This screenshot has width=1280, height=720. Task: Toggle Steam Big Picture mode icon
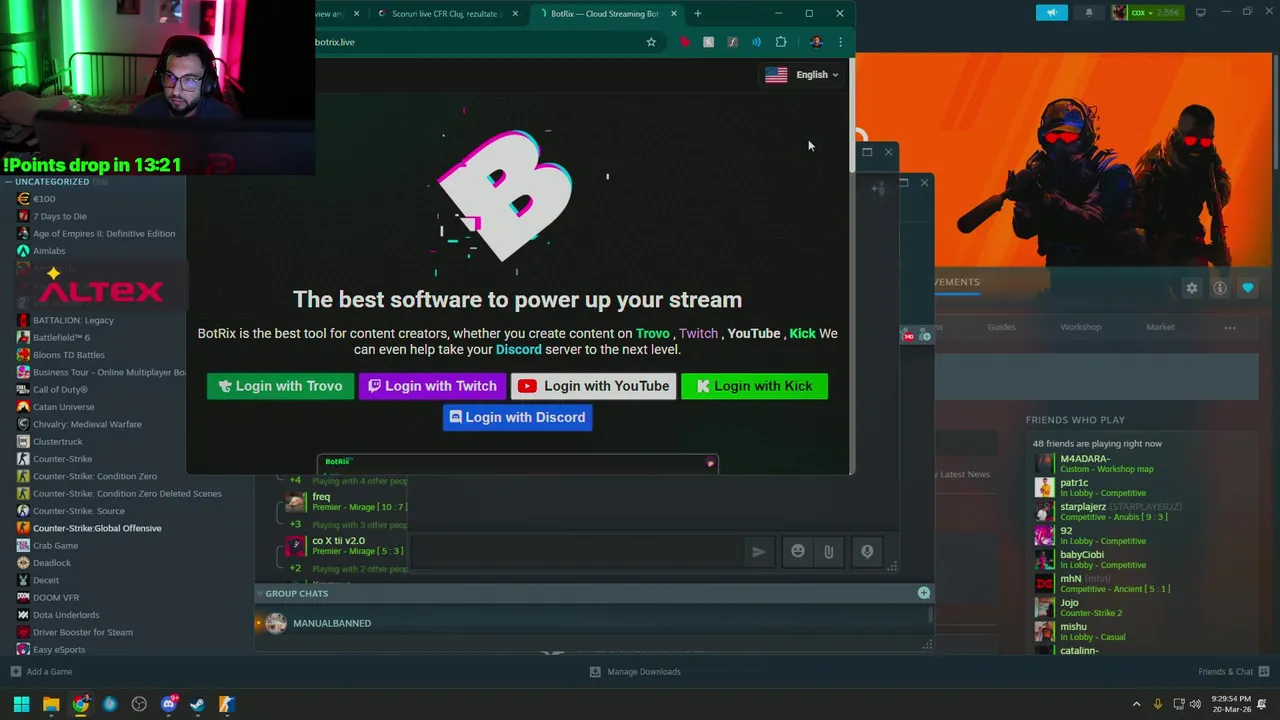1200,12
